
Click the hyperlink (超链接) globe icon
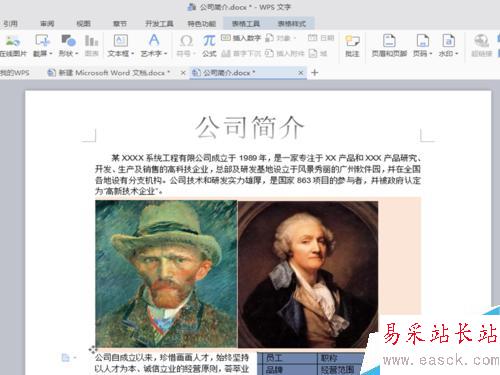[x=481, y=41]
